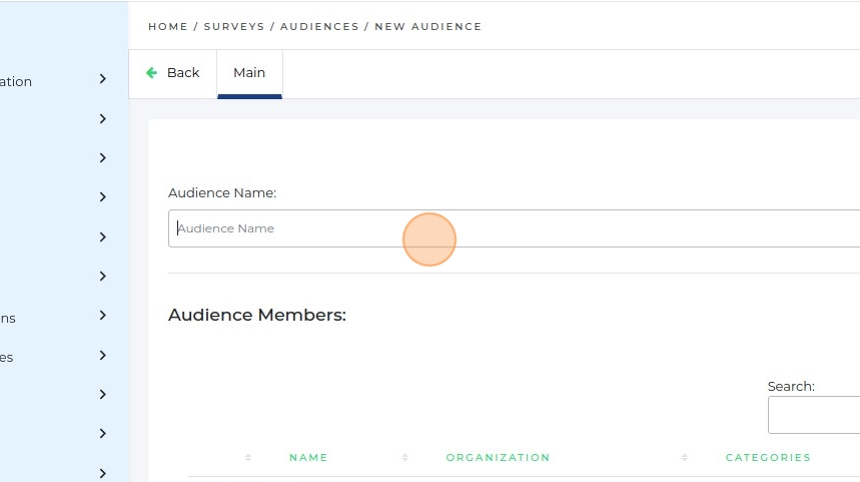Expand the sidebar item ending in "ation"
860x482 pixels.
pos(103,78)
